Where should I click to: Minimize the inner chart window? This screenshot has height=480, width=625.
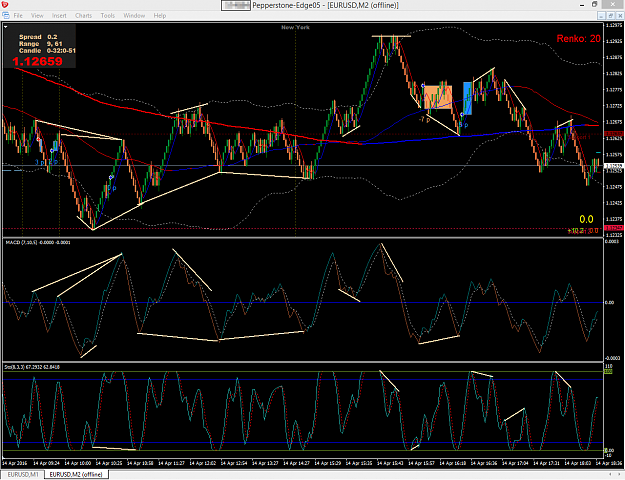point(601,16)
